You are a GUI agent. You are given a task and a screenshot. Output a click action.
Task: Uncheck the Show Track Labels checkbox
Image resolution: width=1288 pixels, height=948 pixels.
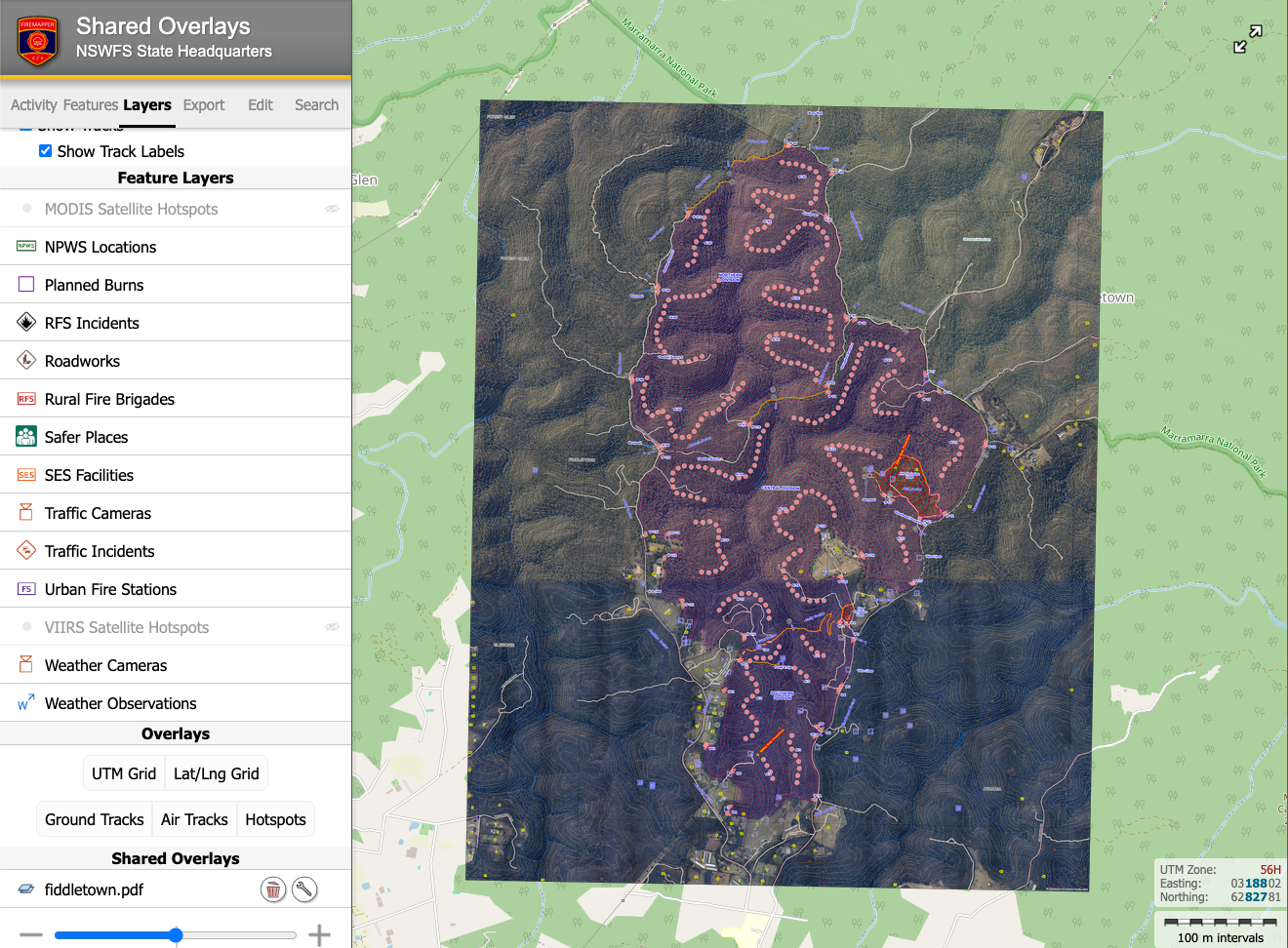pyautogui.click(x=45, y=151)
